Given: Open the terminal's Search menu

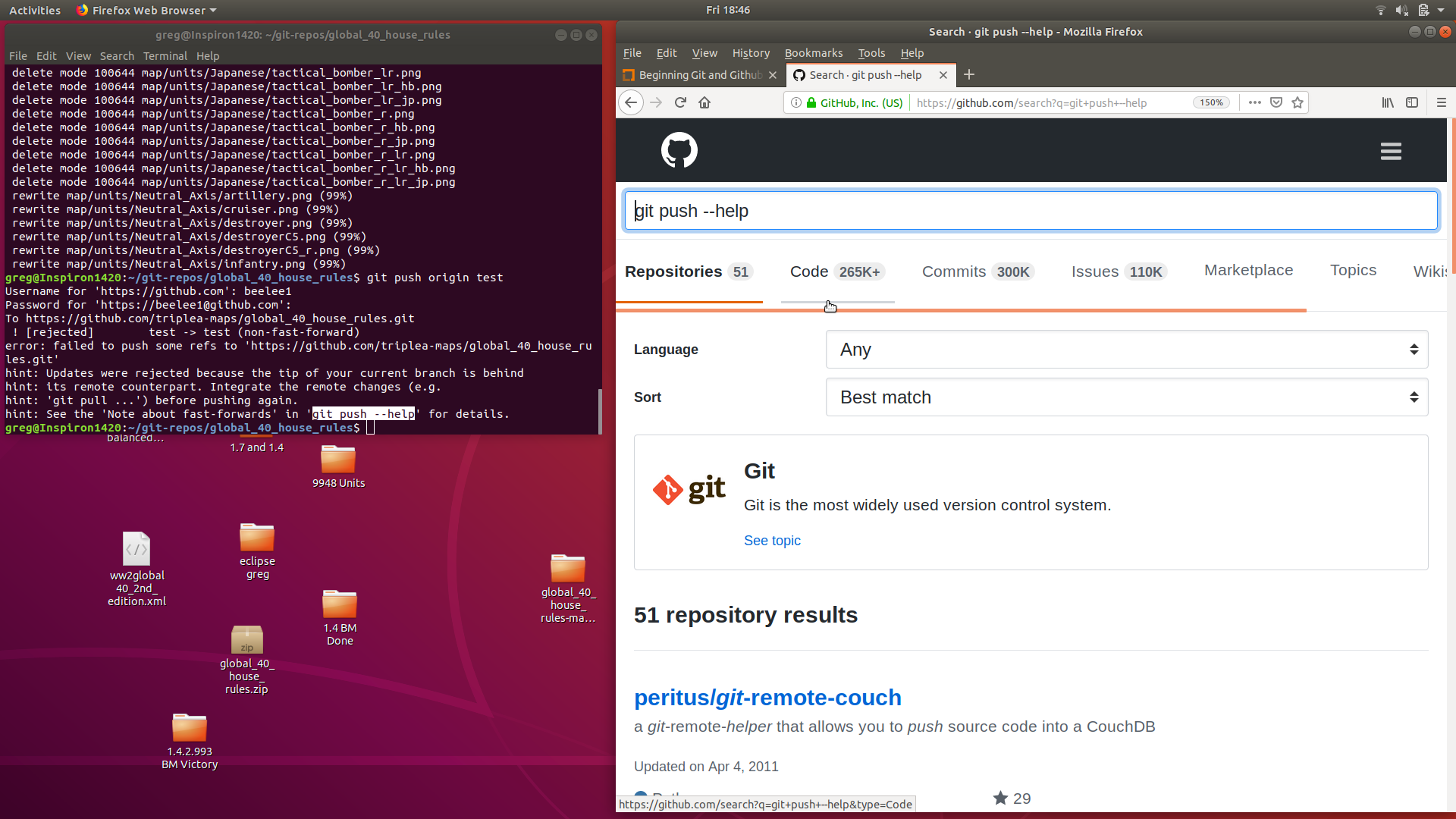Looking at the screenshot, I should point(117,56).
